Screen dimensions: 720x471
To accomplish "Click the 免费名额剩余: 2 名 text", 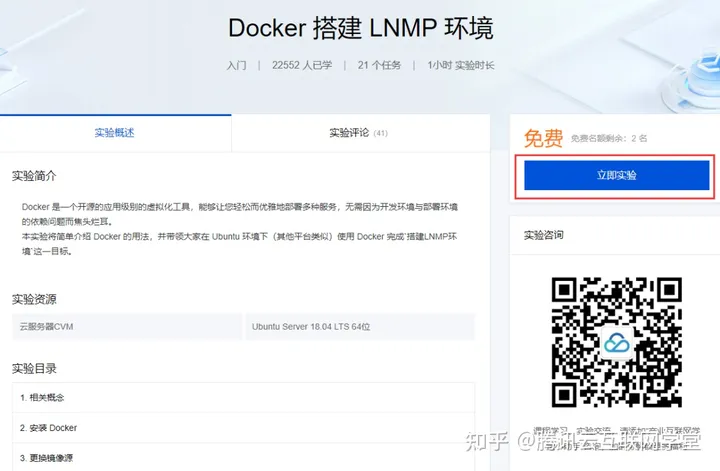I will point(609,138).
